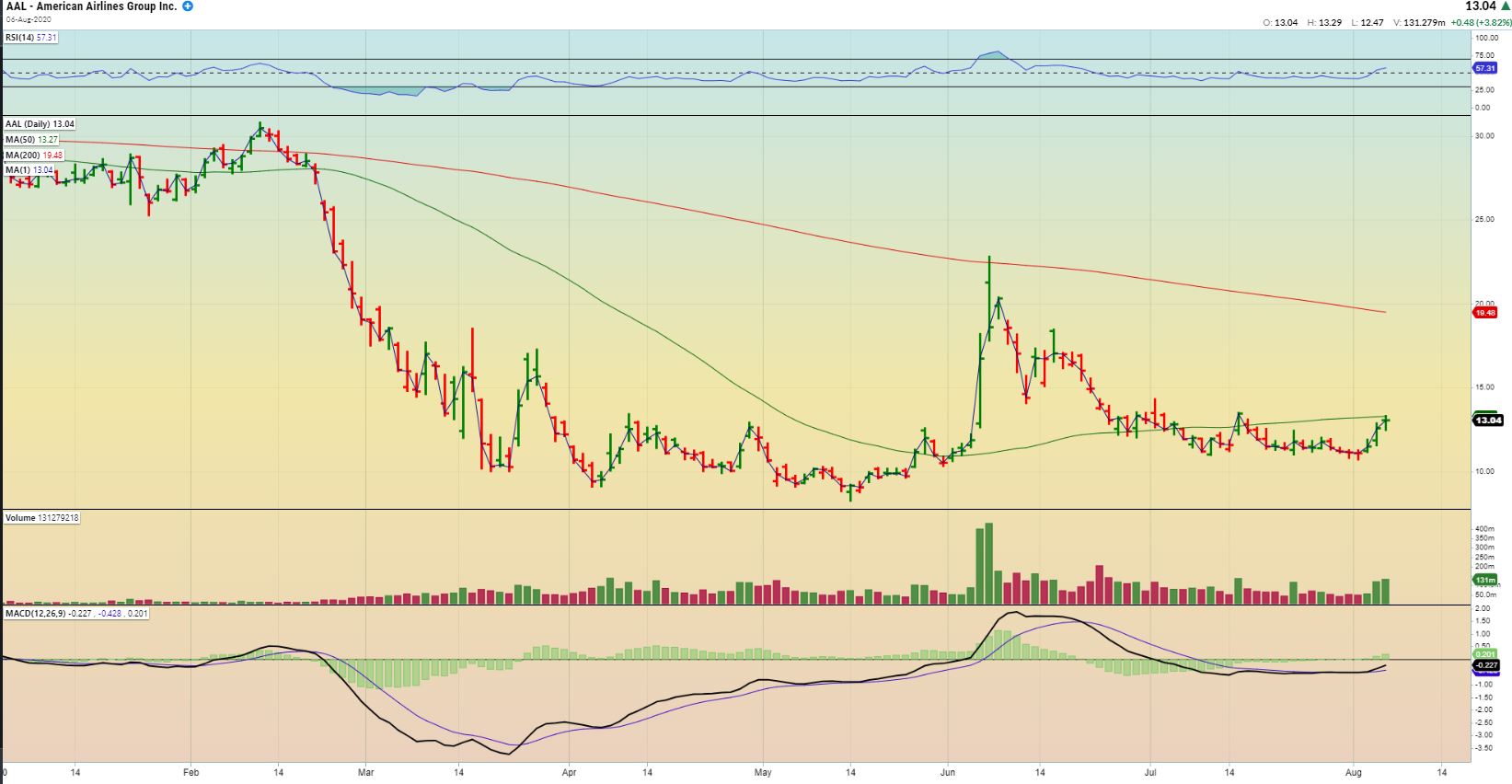
Task: Click the red 19.48 MA(200) price marker
Action: tap(1485, 313)
